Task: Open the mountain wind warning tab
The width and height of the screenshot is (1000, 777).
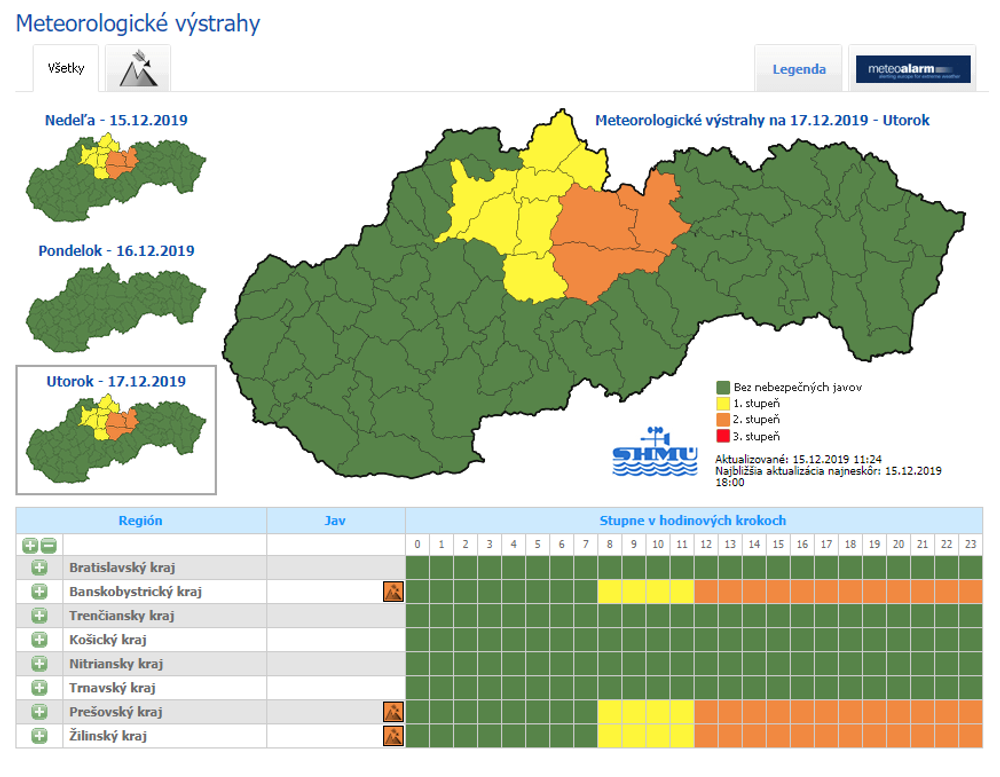Action: point(138,69)
